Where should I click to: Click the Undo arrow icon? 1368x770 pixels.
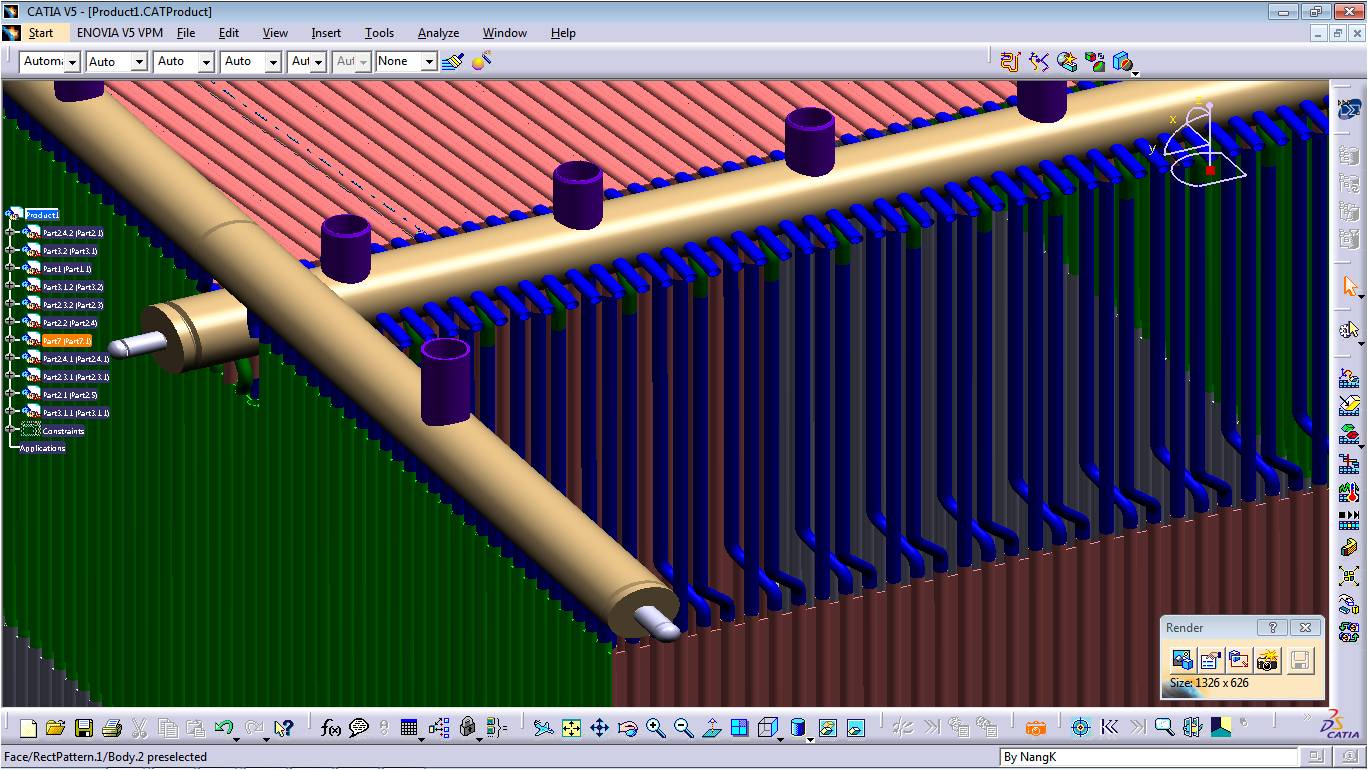224,728
